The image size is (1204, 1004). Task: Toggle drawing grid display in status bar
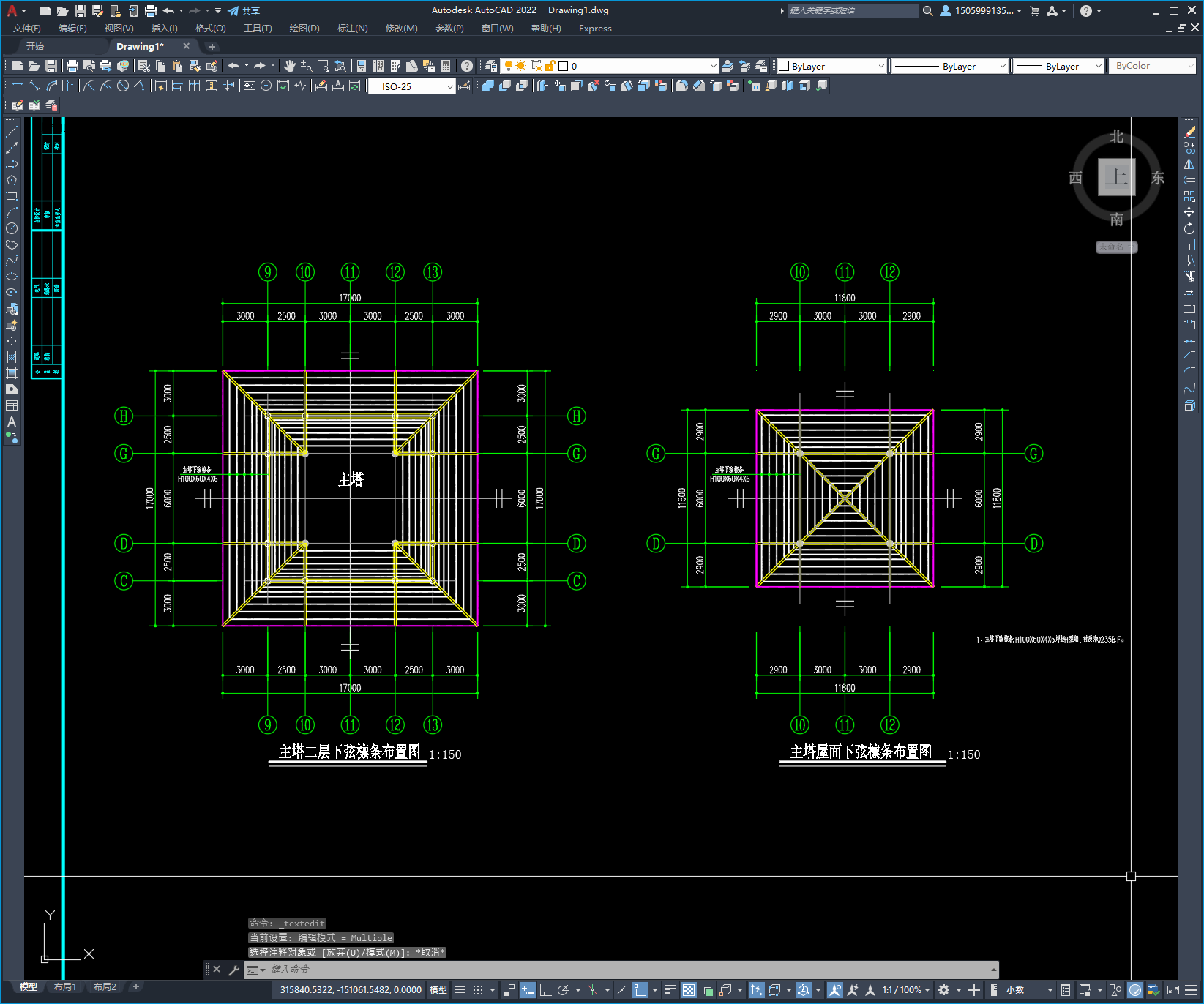pyautogui.click(x=460, y=990)
